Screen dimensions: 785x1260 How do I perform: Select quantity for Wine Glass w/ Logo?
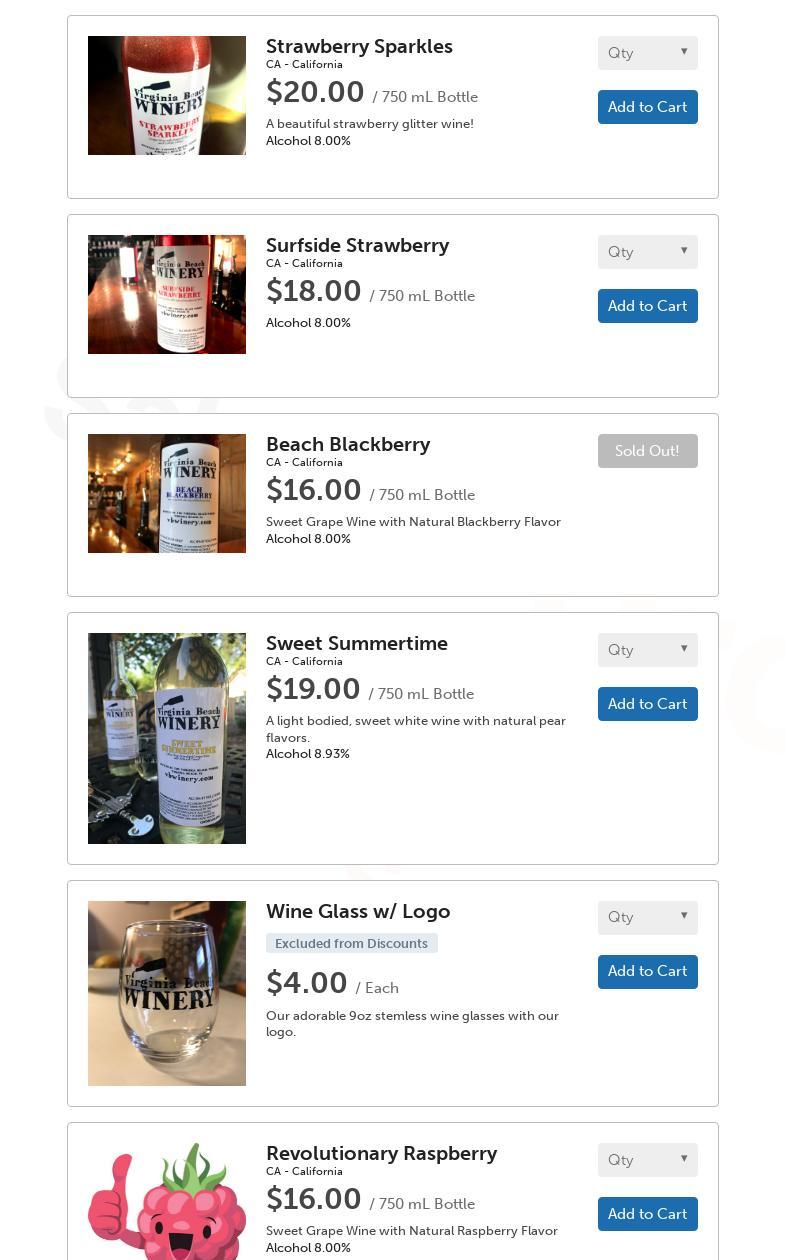click(647, 917)
